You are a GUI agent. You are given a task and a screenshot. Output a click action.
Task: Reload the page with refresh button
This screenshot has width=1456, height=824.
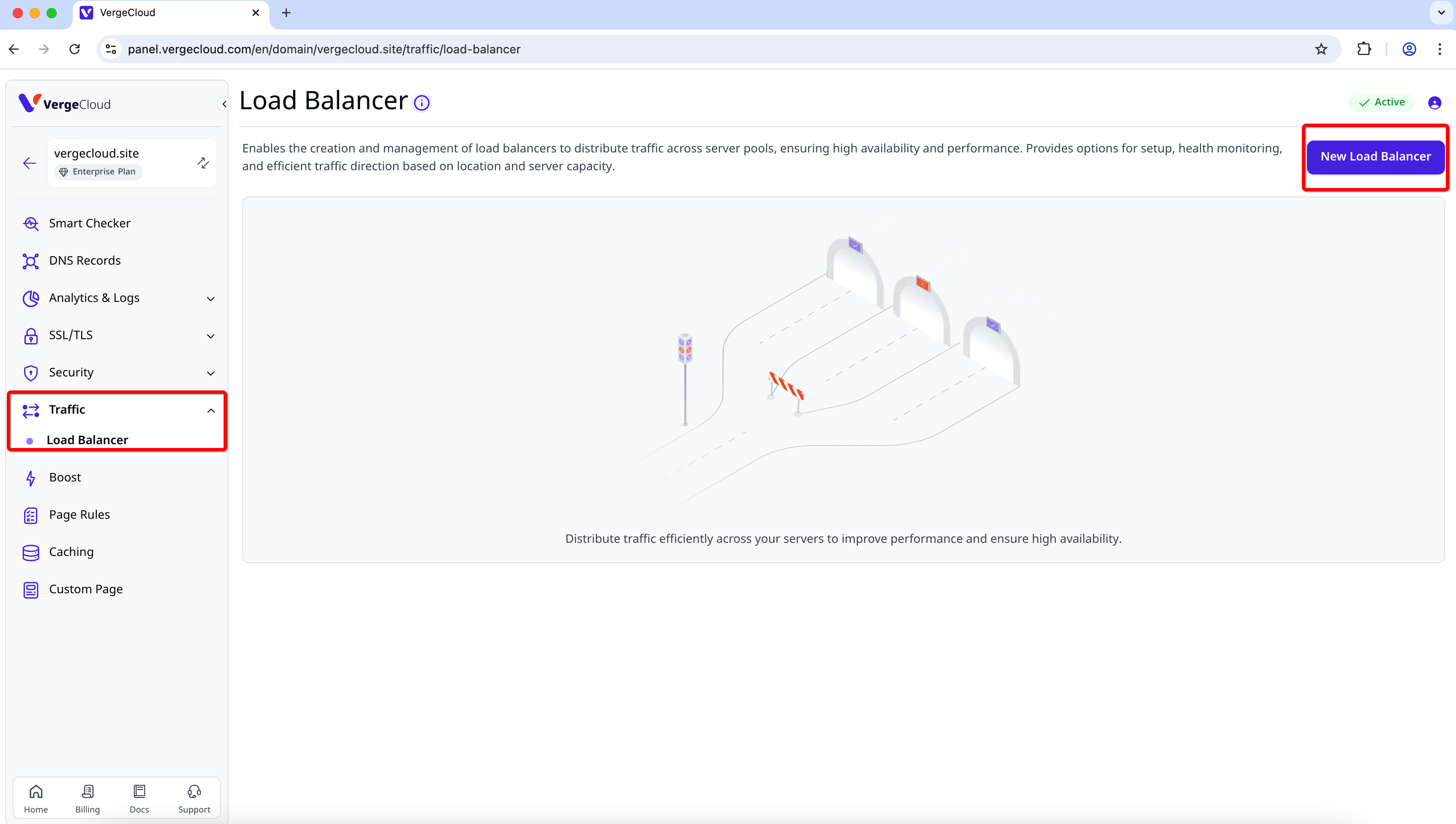(74, 49)
